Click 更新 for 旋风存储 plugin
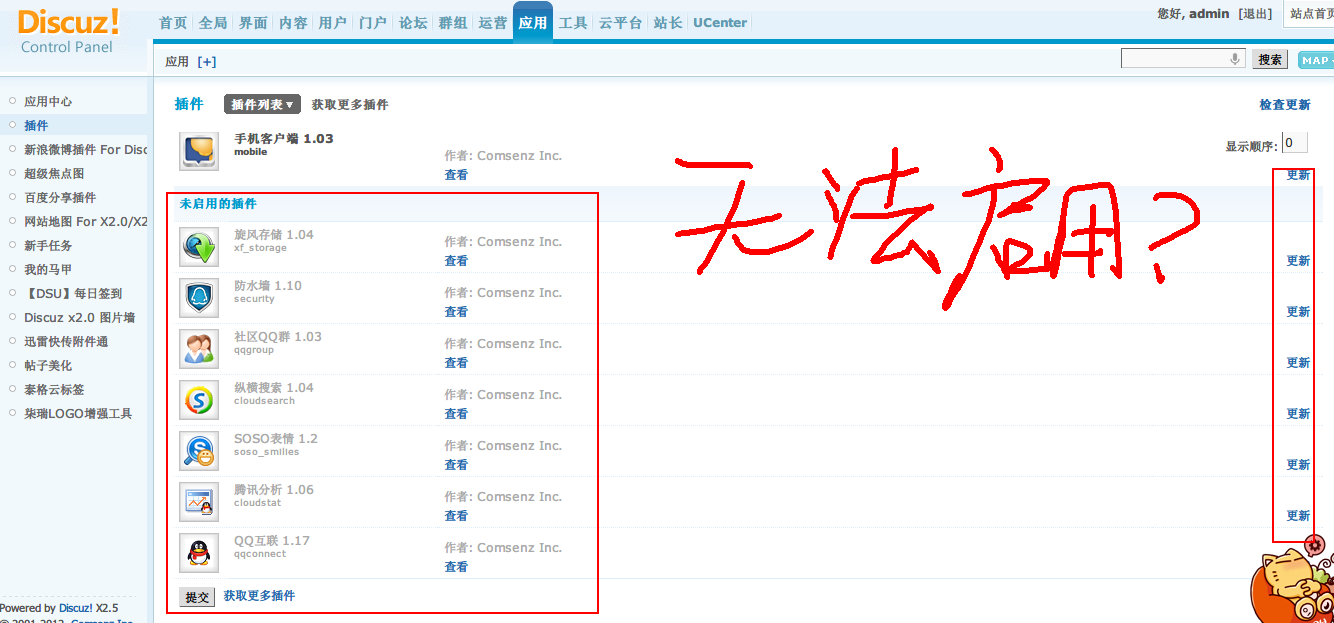 tap(1298, 261)
